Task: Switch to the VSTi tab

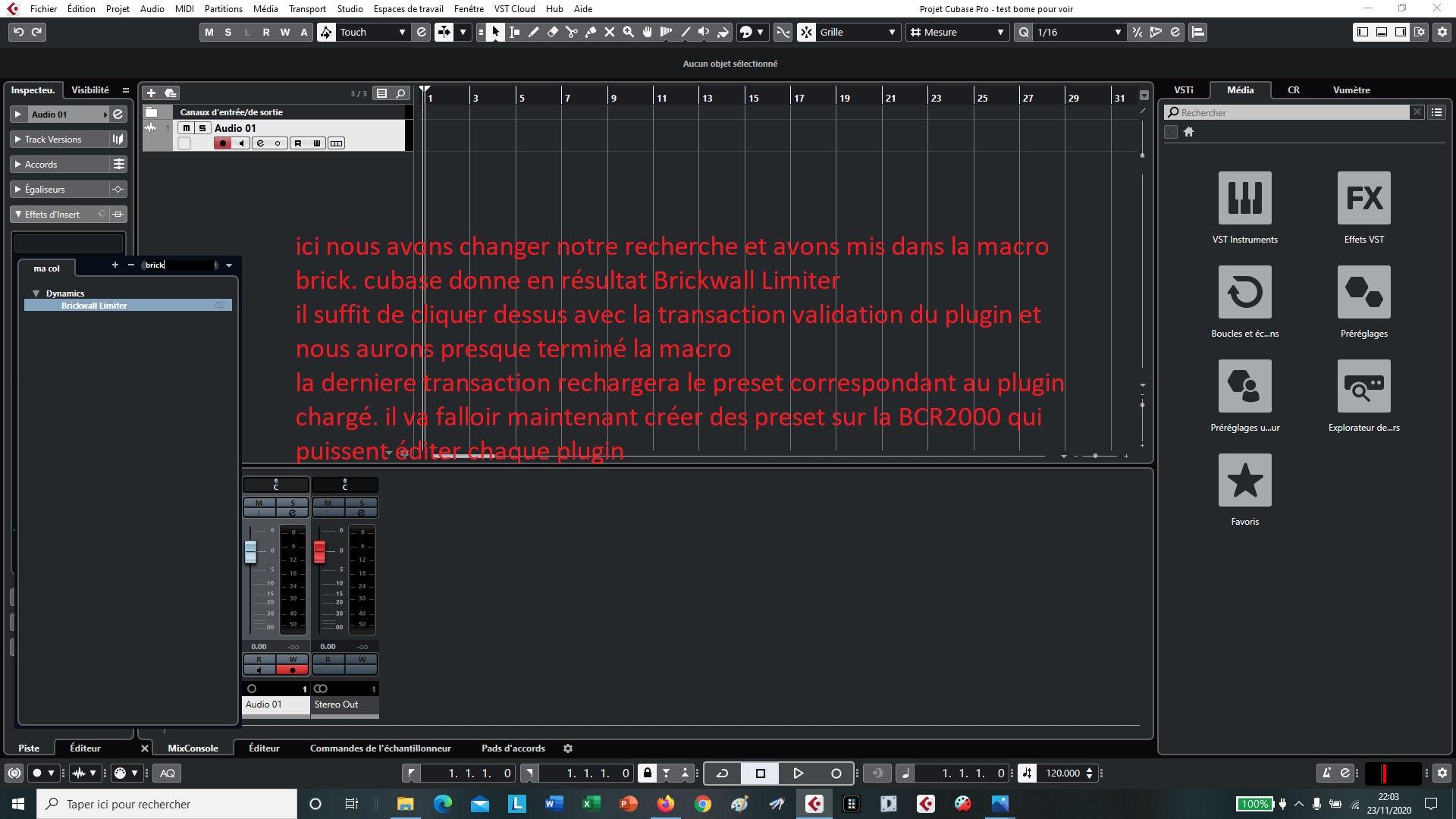Action: pos(1183,89)
